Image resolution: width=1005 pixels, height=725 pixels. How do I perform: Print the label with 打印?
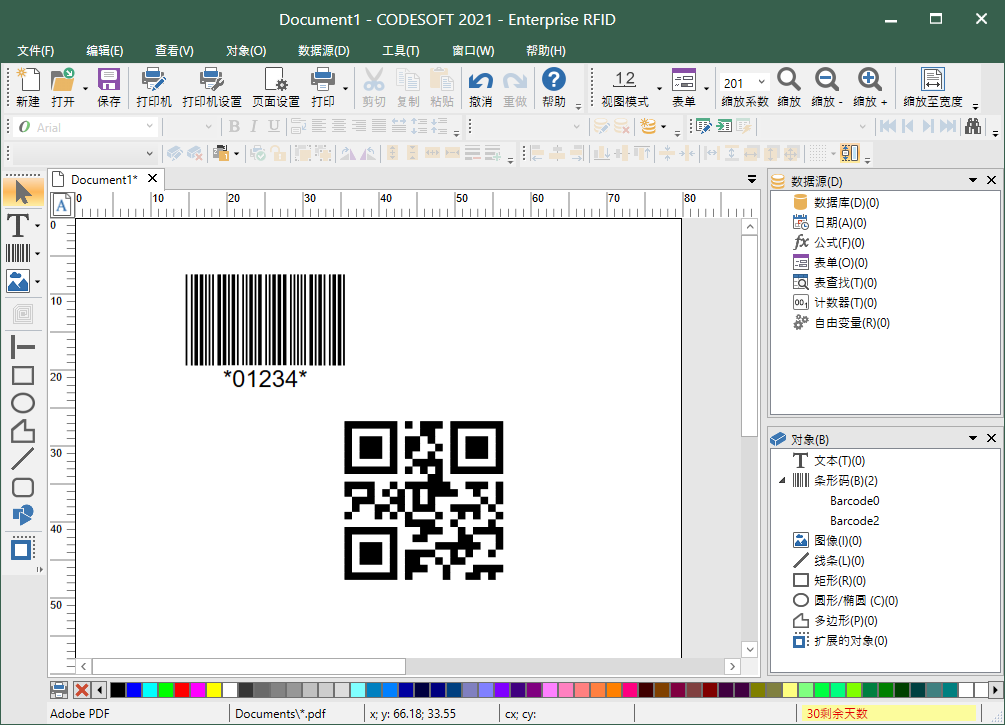pyautogui.click(x=322, y=87)
